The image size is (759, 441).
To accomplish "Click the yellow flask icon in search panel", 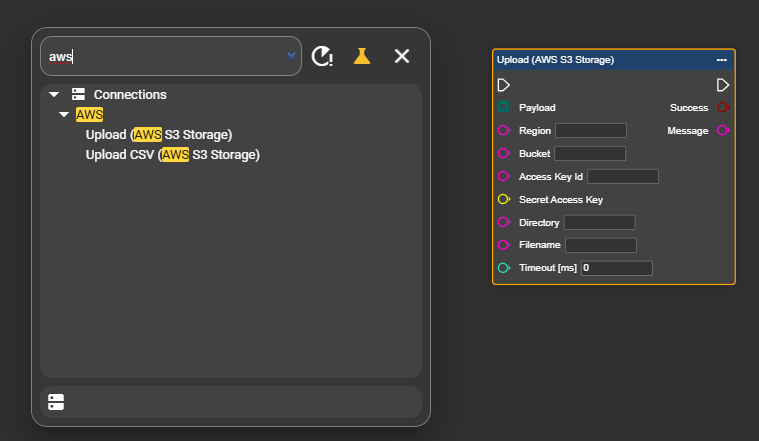I will click(x=362, y=56).
